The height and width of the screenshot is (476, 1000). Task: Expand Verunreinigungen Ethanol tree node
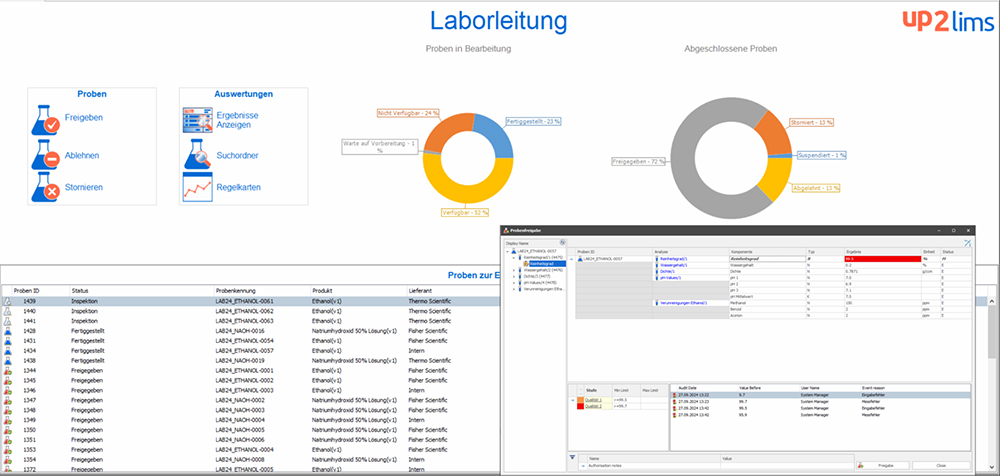(x=513, y=289)
